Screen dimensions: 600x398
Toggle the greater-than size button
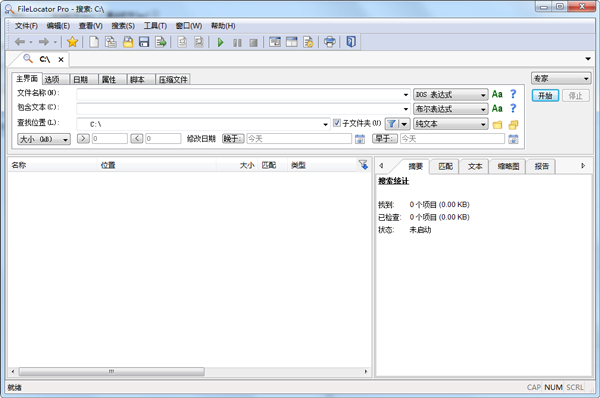pyautogui.click(x=83, y=139)
